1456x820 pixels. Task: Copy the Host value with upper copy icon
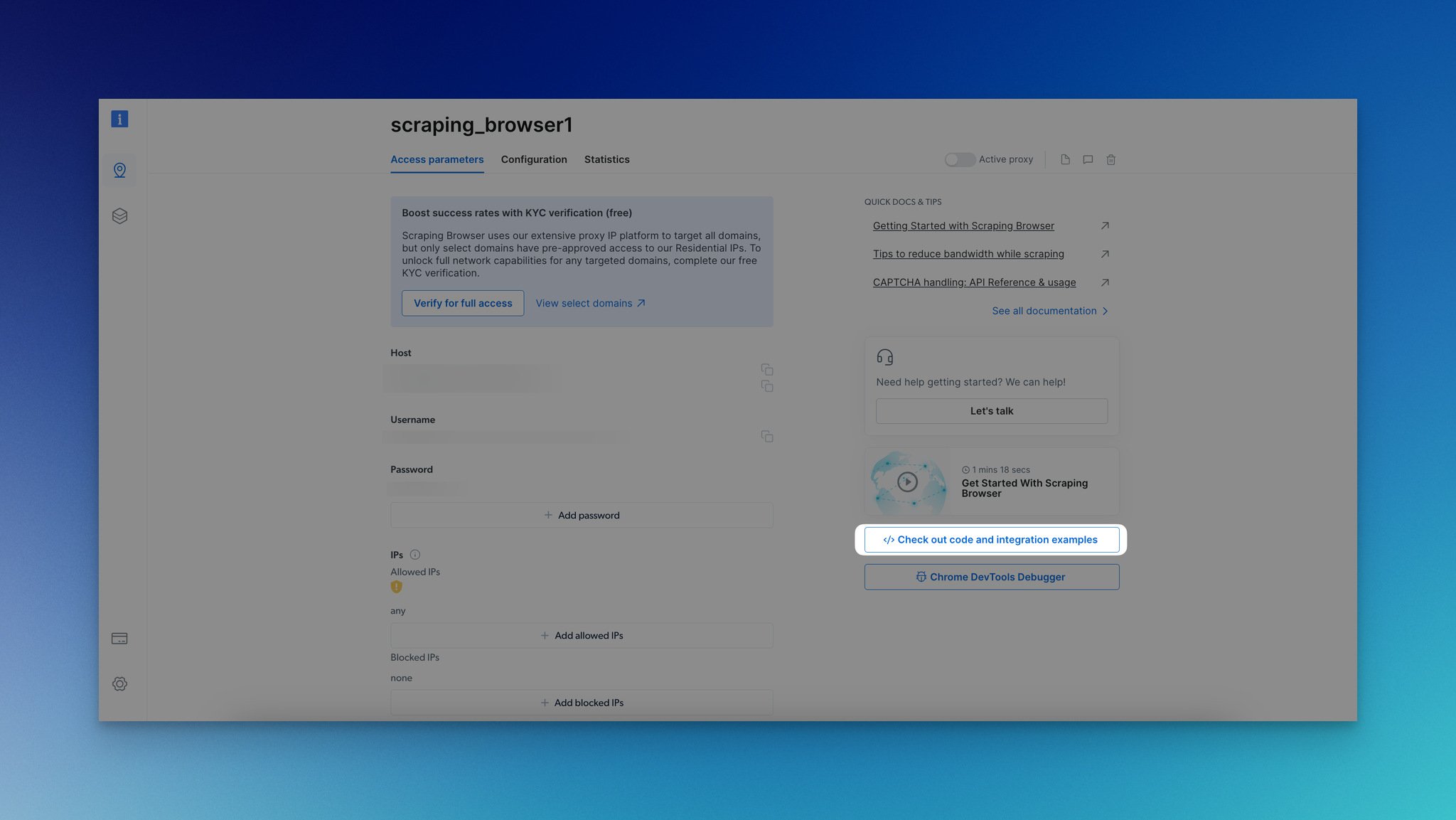pyautogui.click(x=767, y=369)
